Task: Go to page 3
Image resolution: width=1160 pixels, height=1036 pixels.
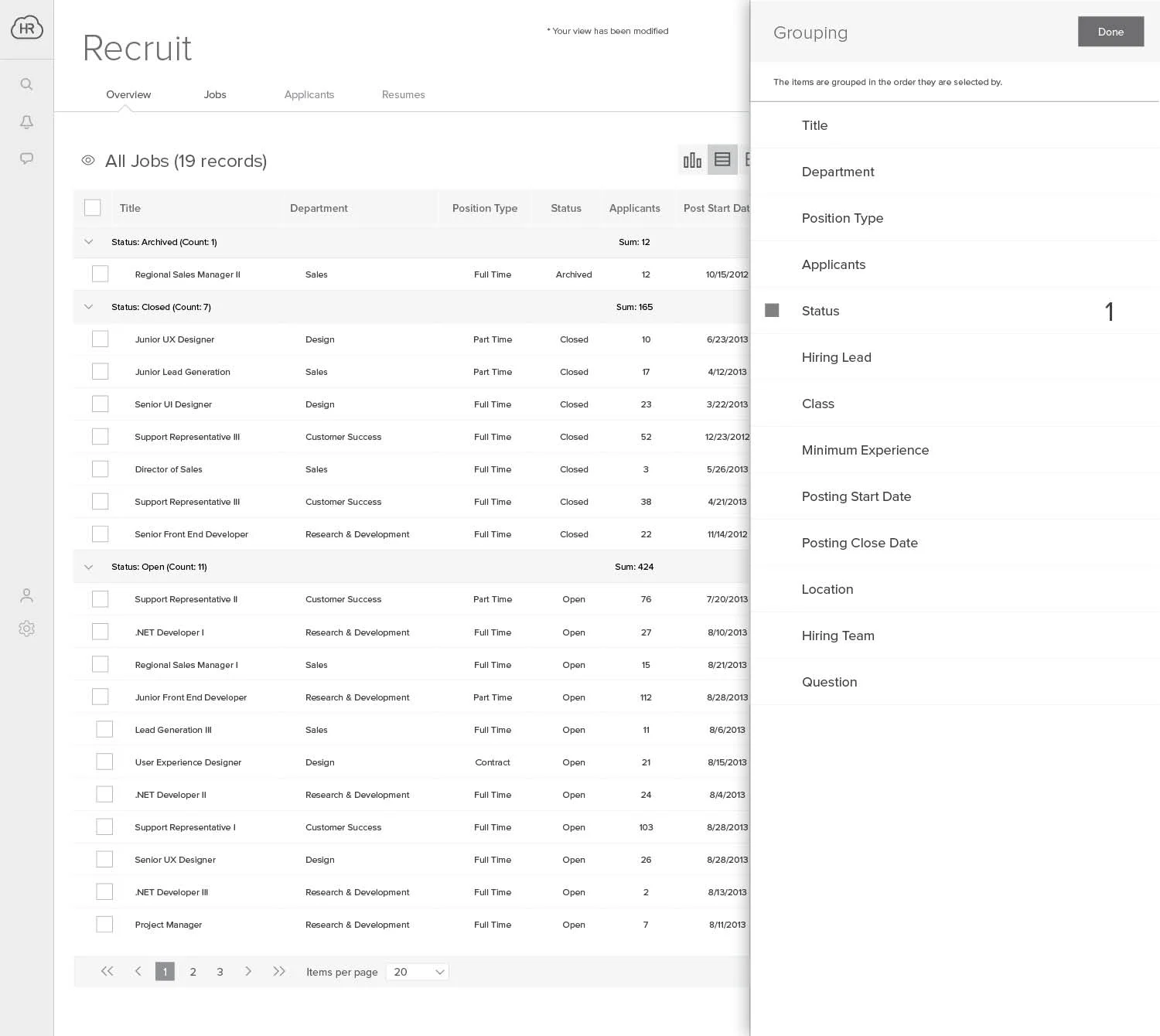Action: [x=220, y=972]
